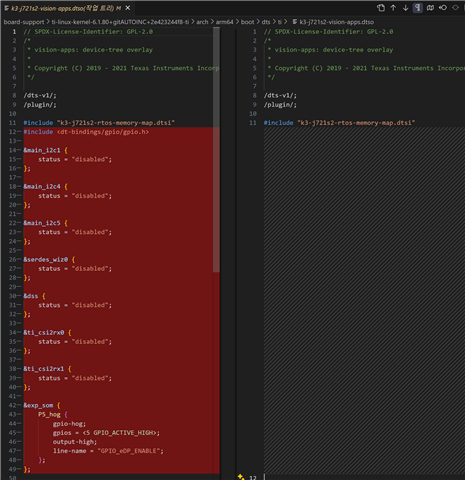The width and height of the screenshot is (465, 480).
Task: Click 'P5_hog {' line
Action: pyautogui.click(x=53, y=415)
